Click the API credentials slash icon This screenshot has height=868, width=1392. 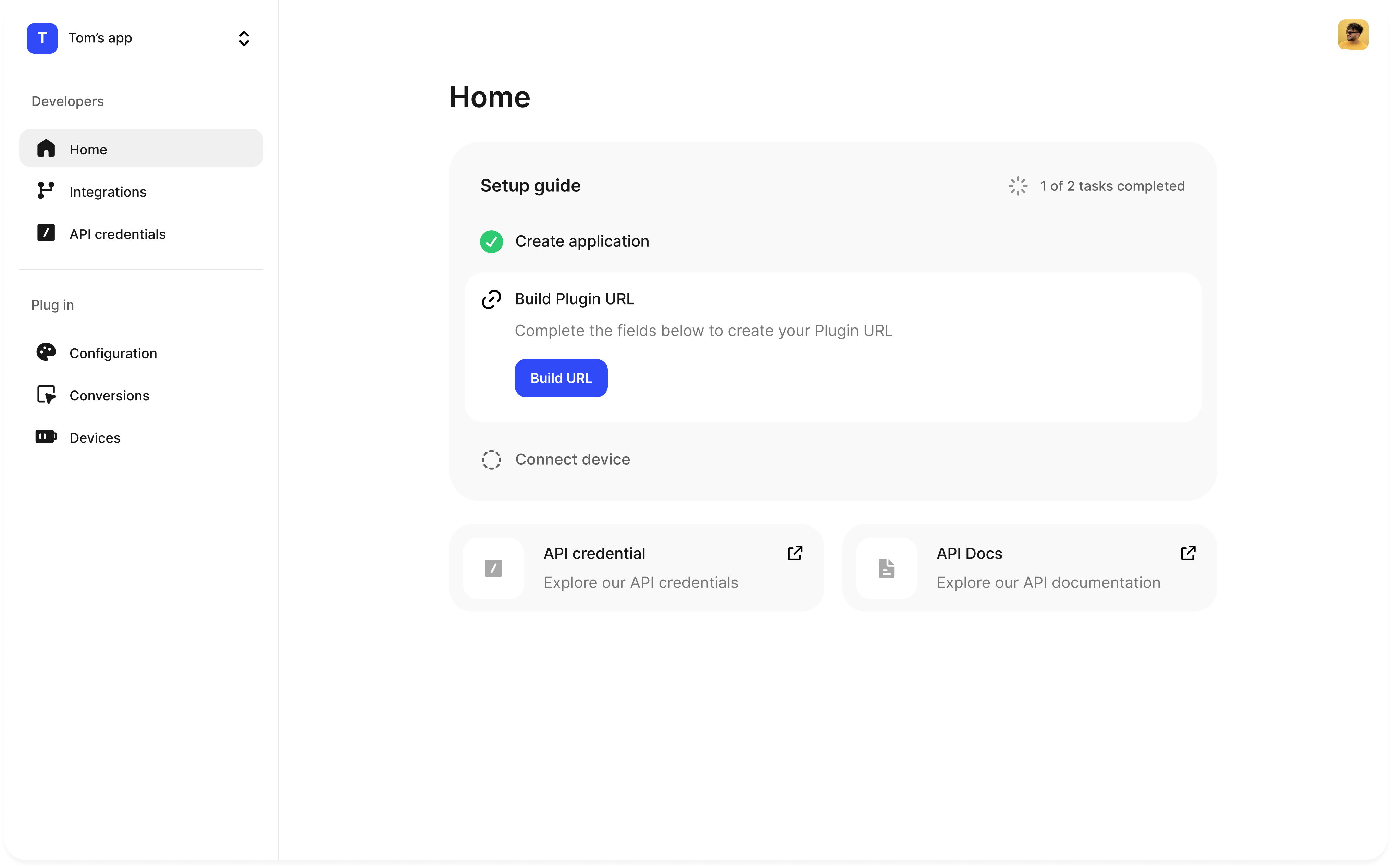pyautogui.click(x=46, y=233)
